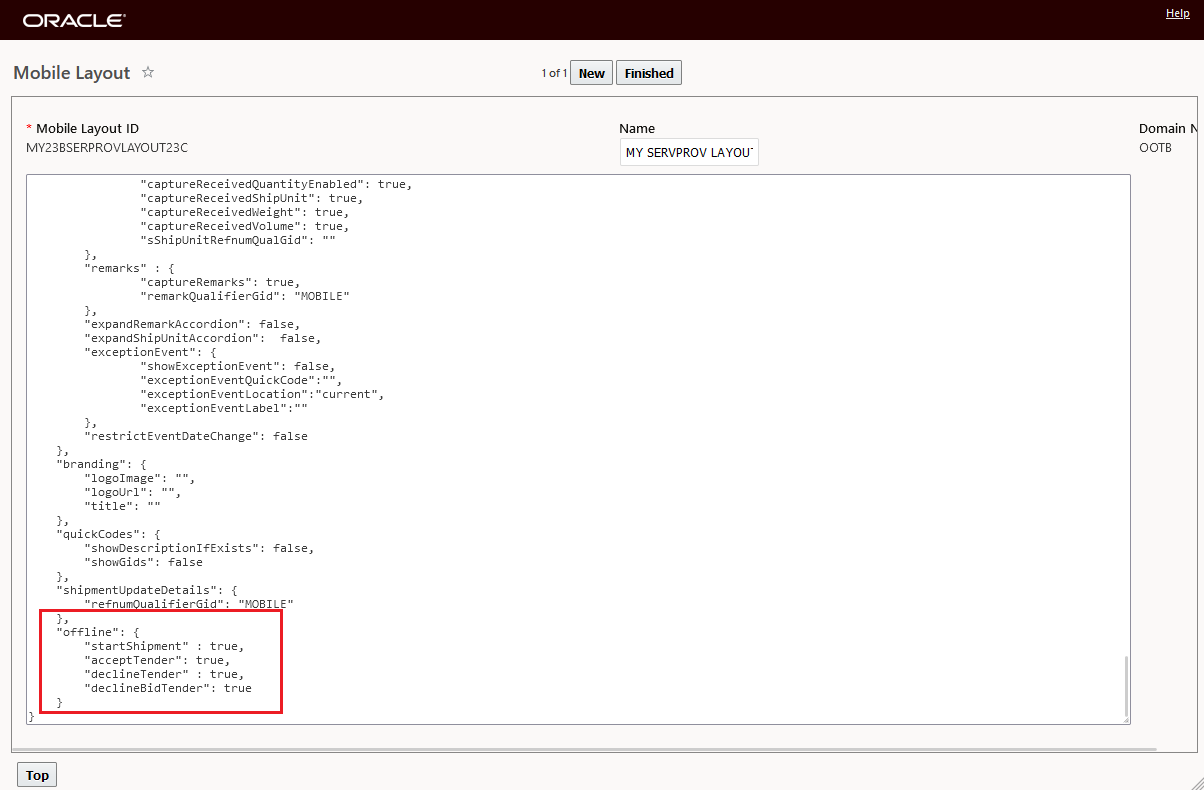Click the "quickCodes" key line
Image resolution: width=1204 pixels, height=790 pixels.
tap(109, 534)
